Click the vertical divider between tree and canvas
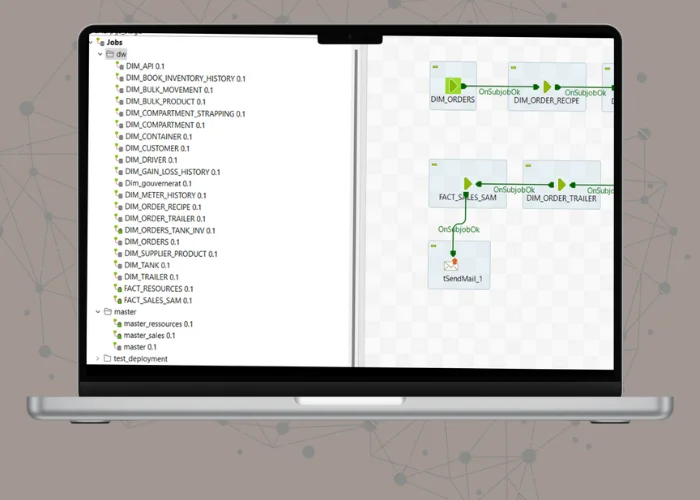 click(x=356, y=200)
